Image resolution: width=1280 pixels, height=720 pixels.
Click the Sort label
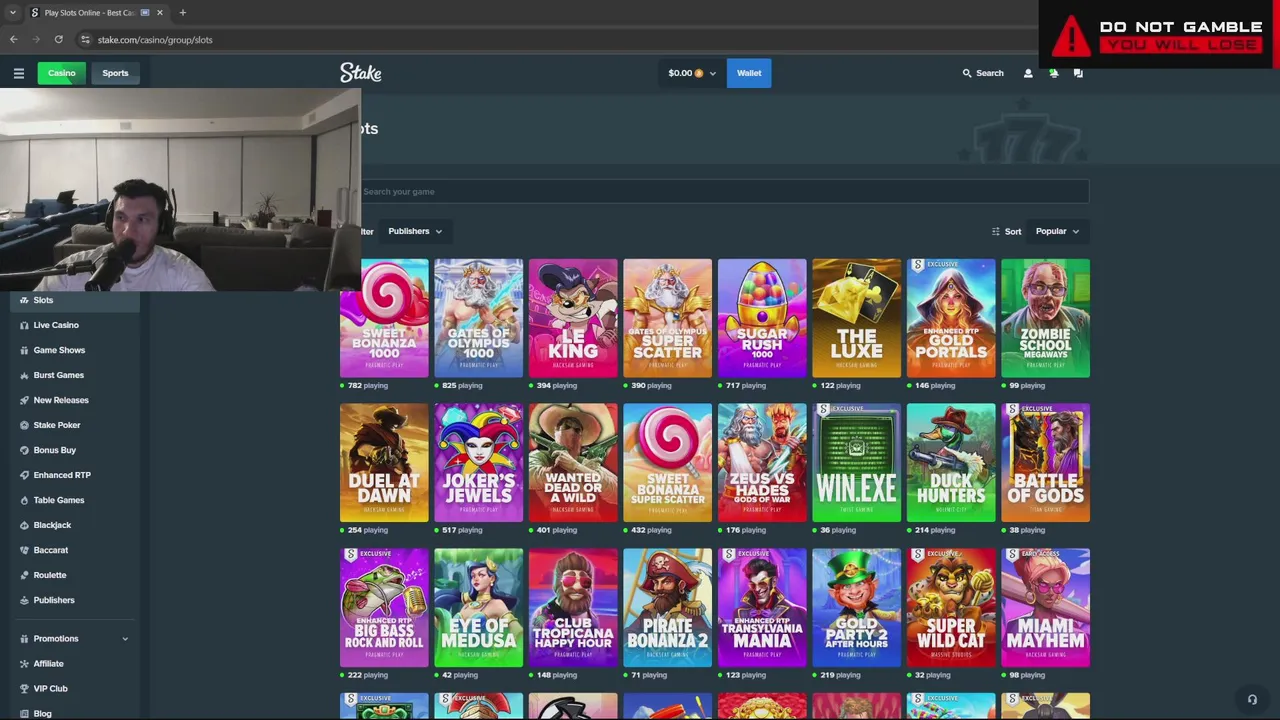click(x=1013, y=231)
